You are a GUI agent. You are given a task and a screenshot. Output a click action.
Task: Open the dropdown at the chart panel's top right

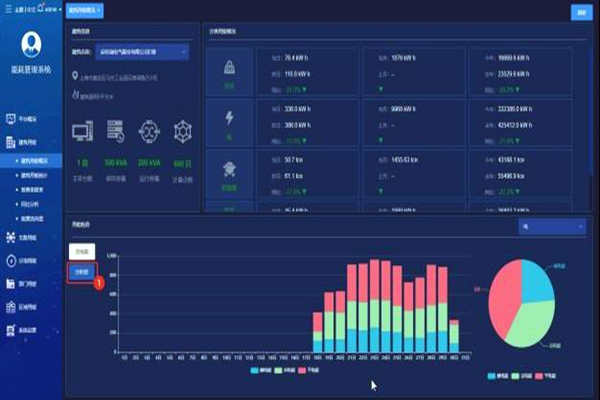(552, 227)
